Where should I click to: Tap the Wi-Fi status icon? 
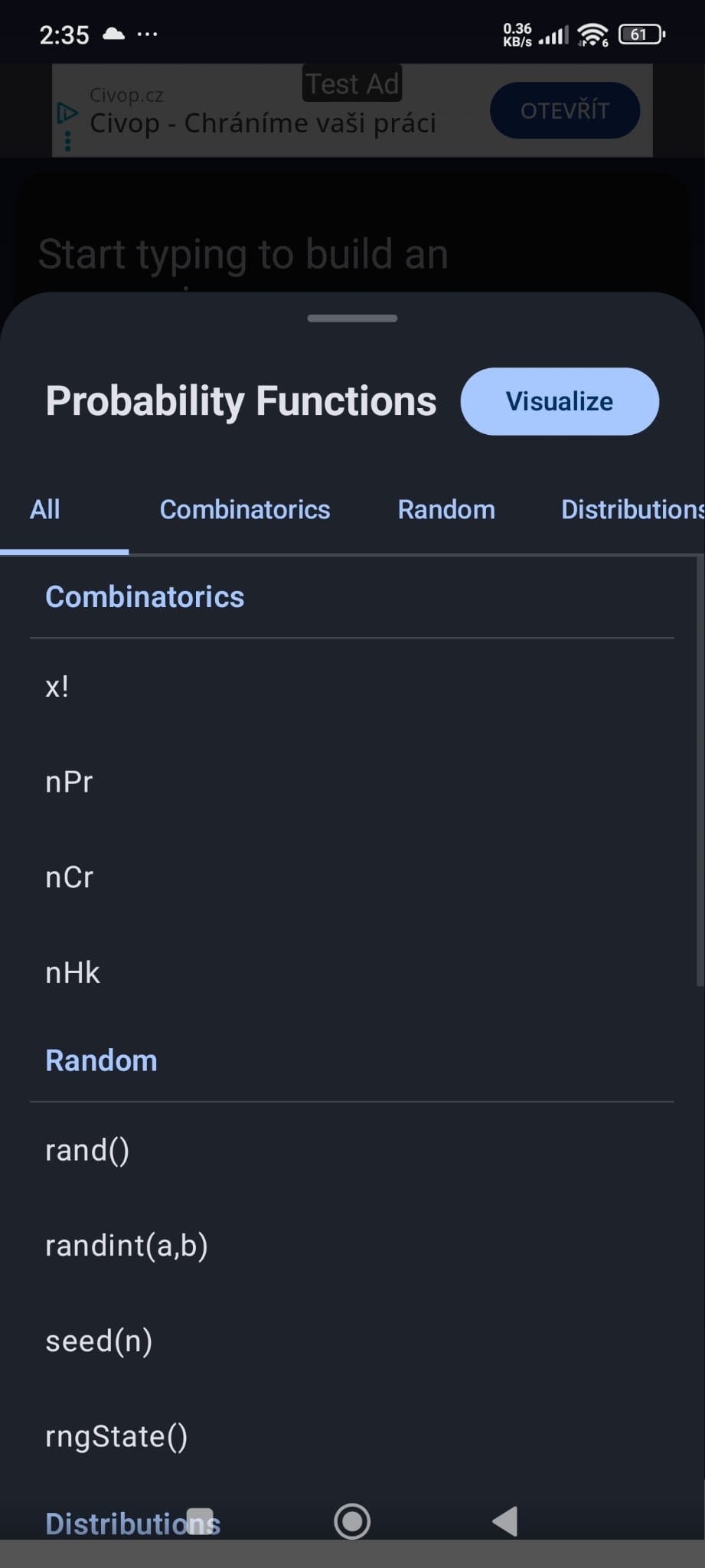coord(592,34)
